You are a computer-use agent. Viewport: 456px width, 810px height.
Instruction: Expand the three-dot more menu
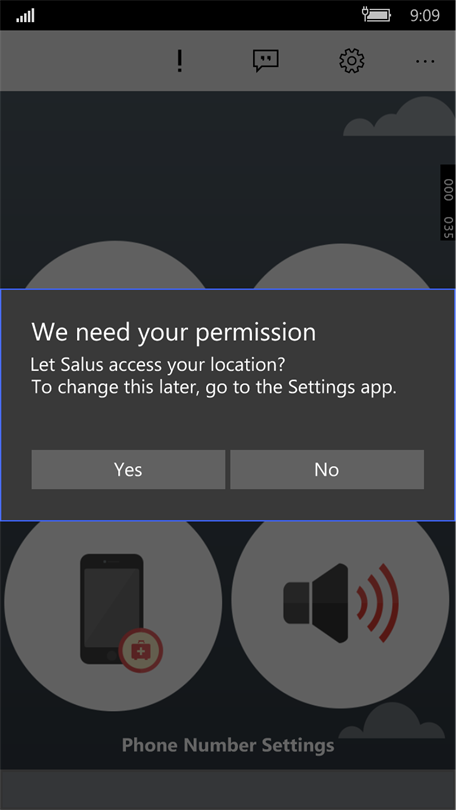coord(425,61)
